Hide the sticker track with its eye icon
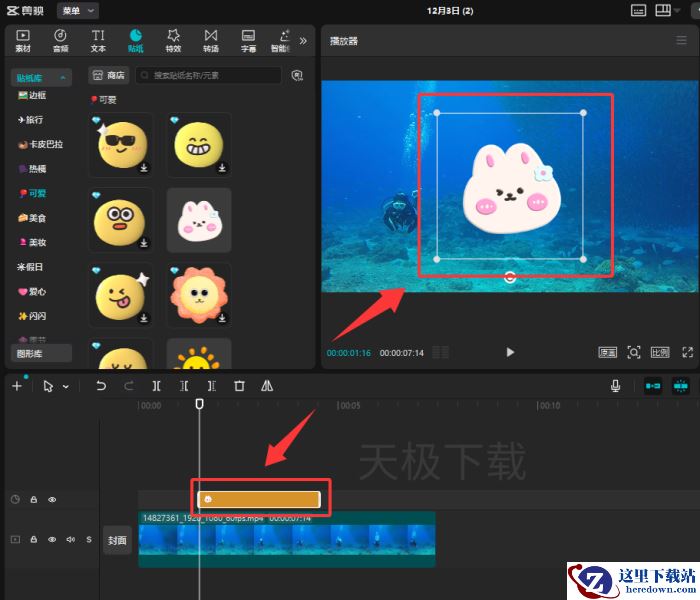 coord(52,500)
